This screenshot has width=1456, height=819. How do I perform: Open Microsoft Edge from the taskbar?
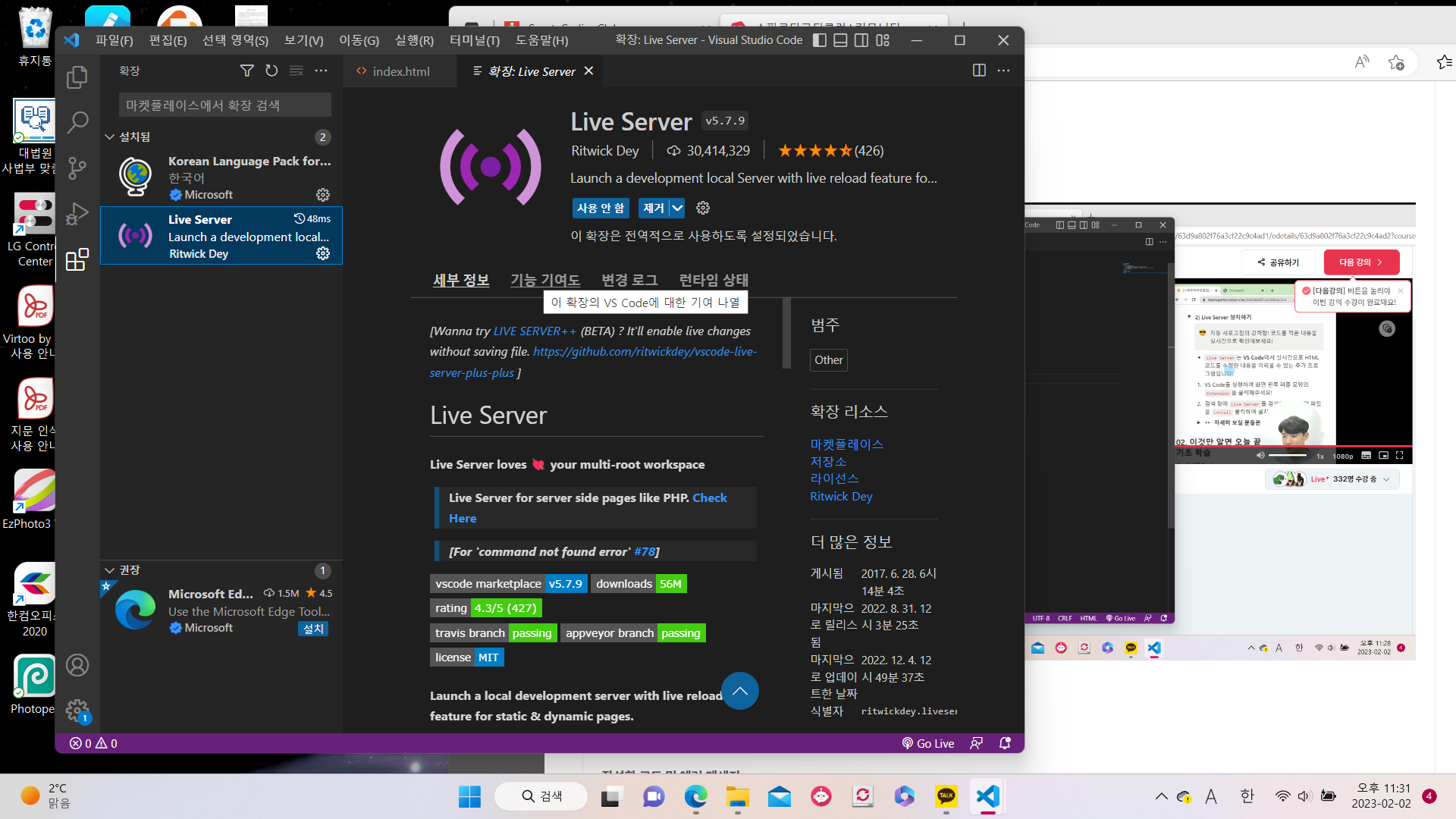click(695, 796)
